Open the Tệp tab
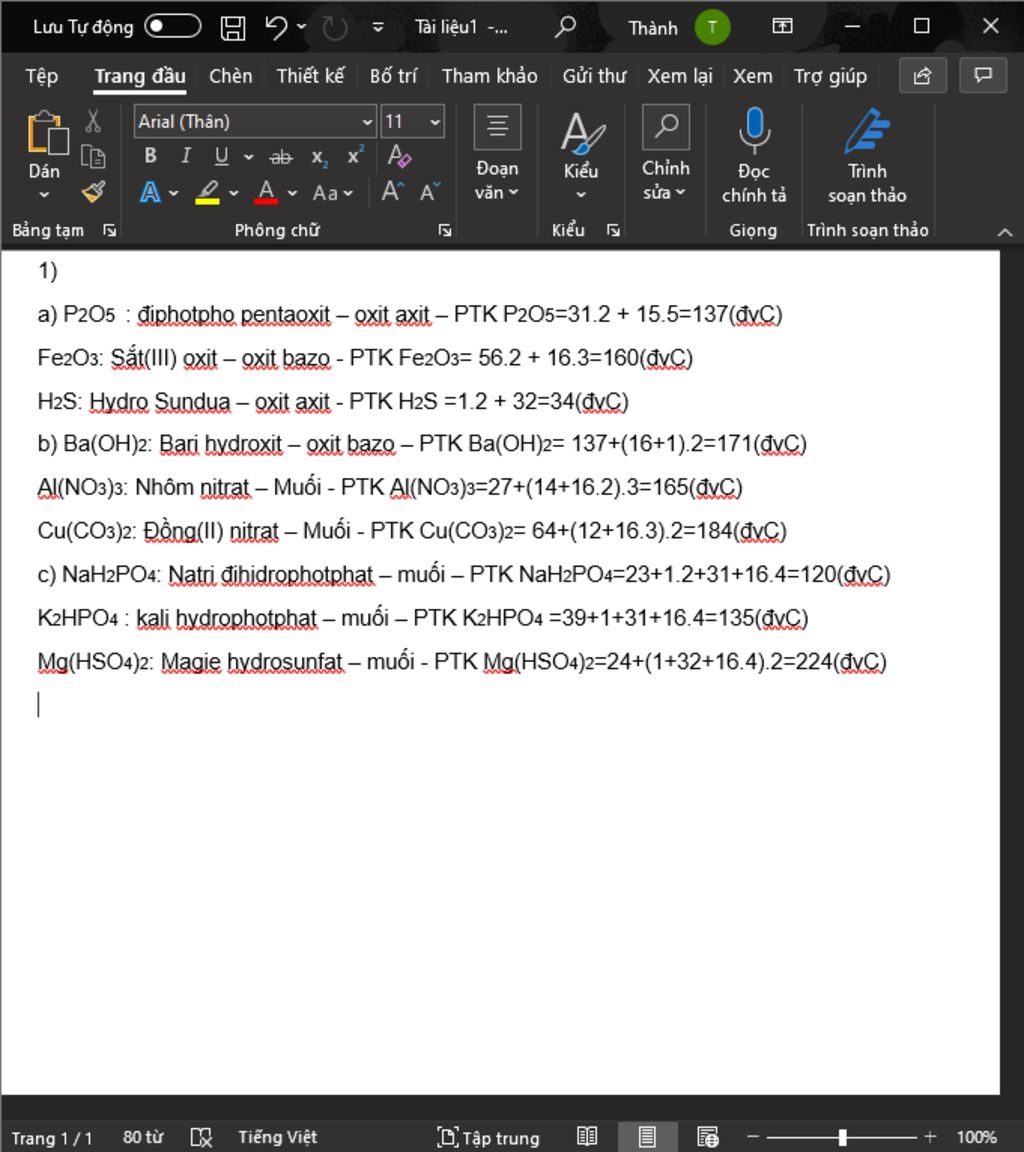1024x1152 pixels. click(42, 76)
